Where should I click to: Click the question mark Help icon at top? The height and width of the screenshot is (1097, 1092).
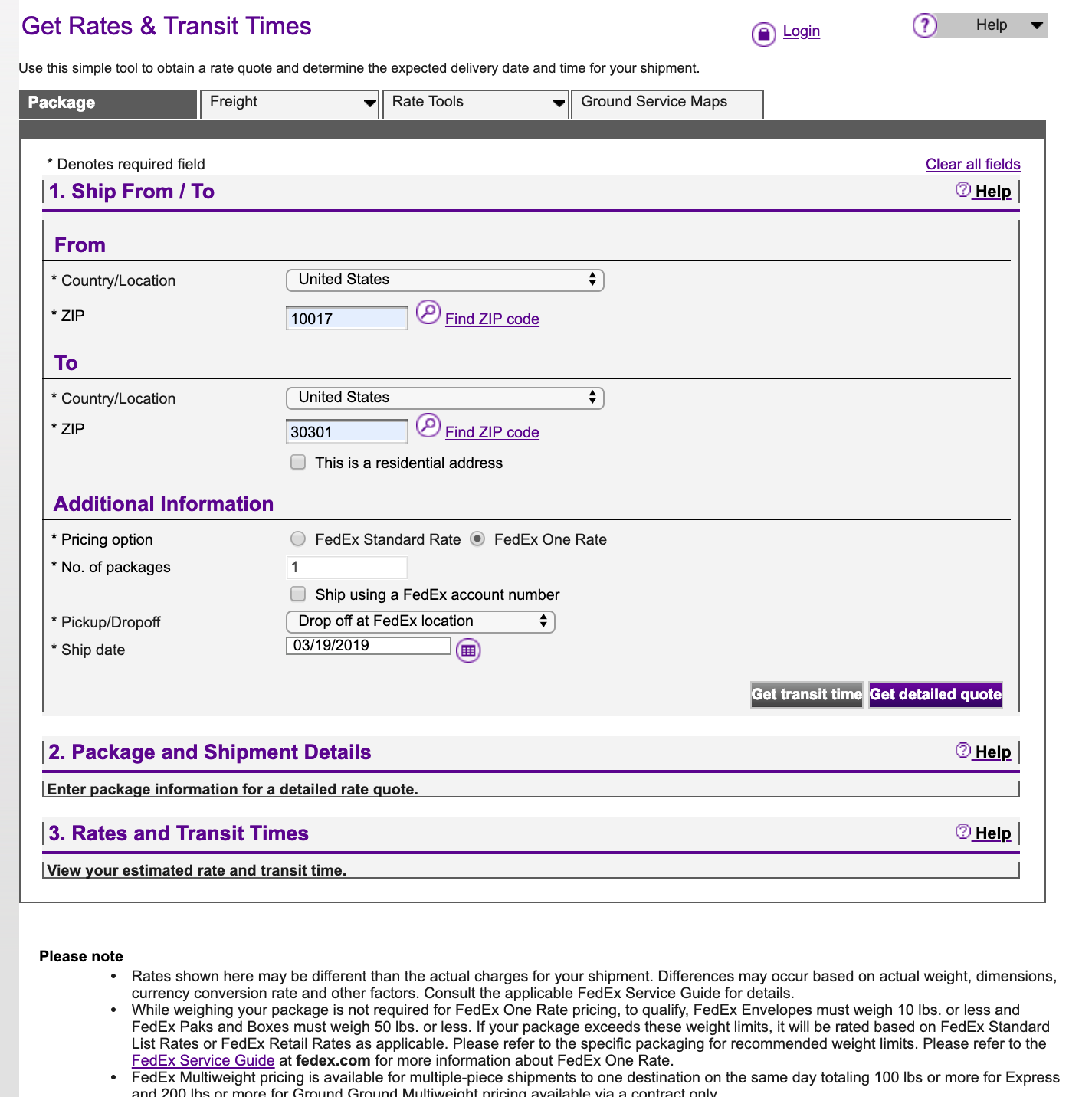[924, 25]
